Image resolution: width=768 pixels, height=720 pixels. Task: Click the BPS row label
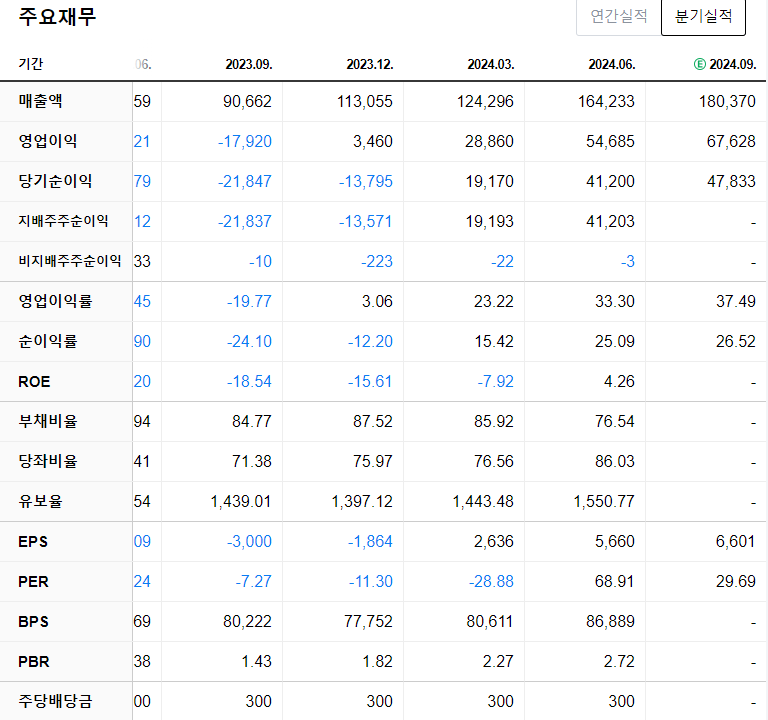(x=33, y=622)
